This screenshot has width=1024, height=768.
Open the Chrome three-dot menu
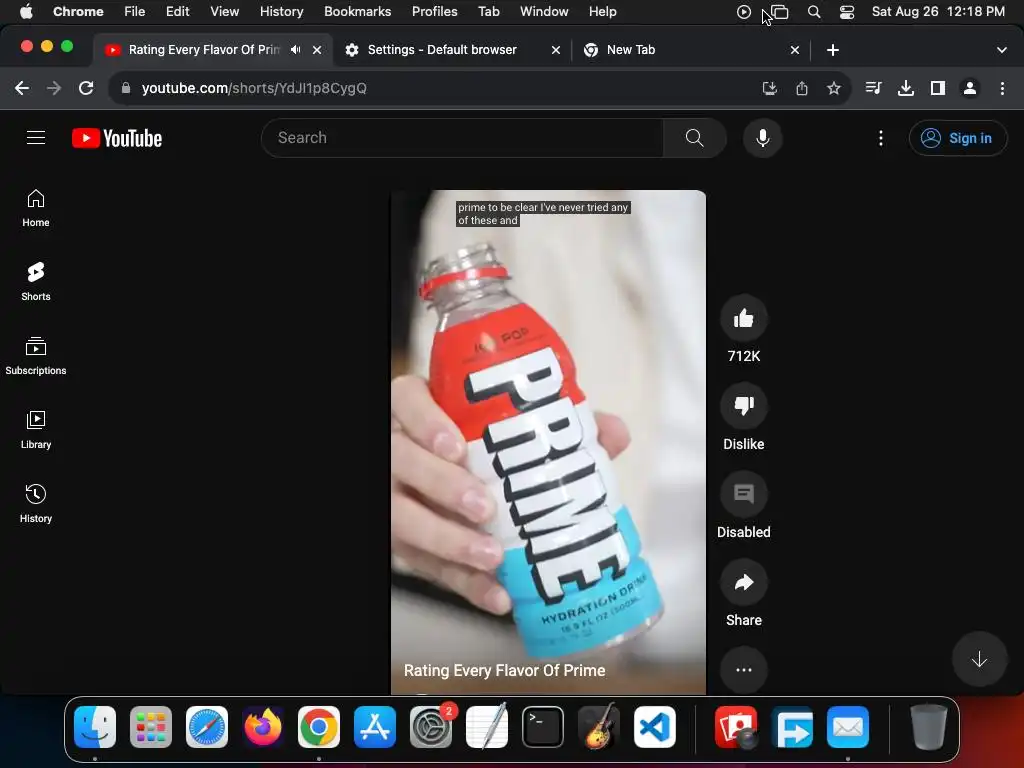[1002, 88]
